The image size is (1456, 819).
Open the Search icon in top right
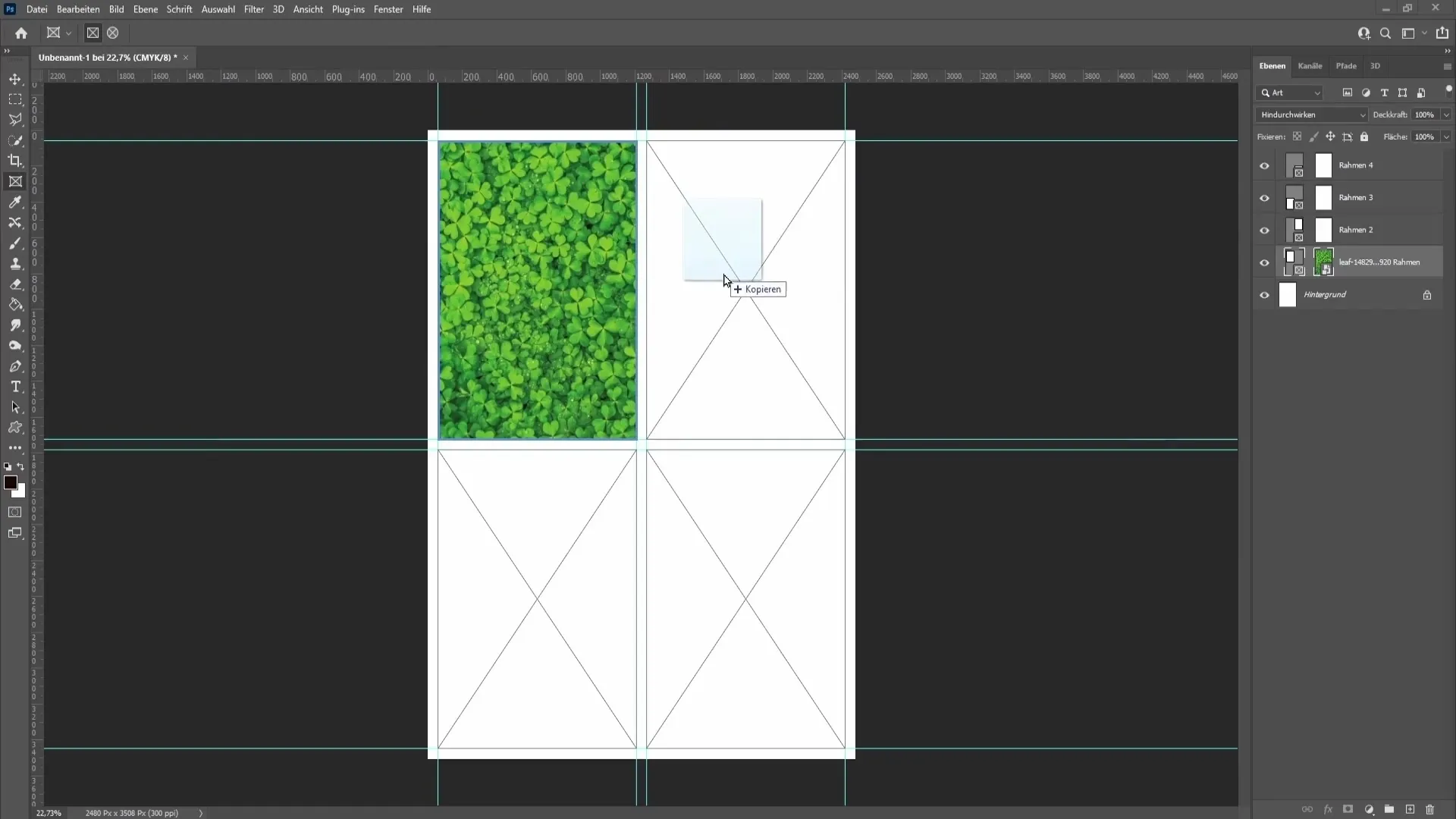1385,33
